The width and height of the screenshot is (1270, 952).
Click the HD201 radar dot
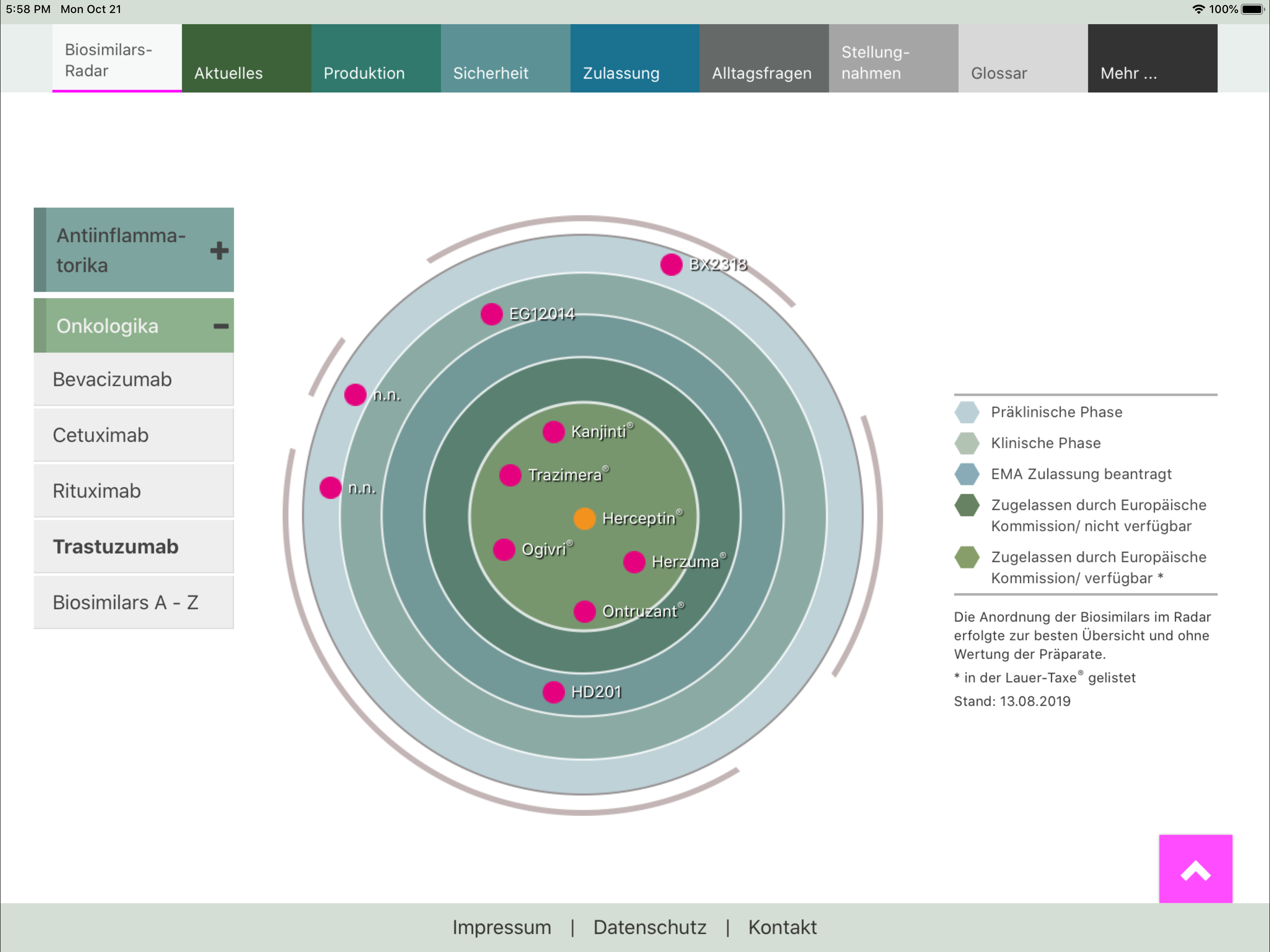(554, 692)
